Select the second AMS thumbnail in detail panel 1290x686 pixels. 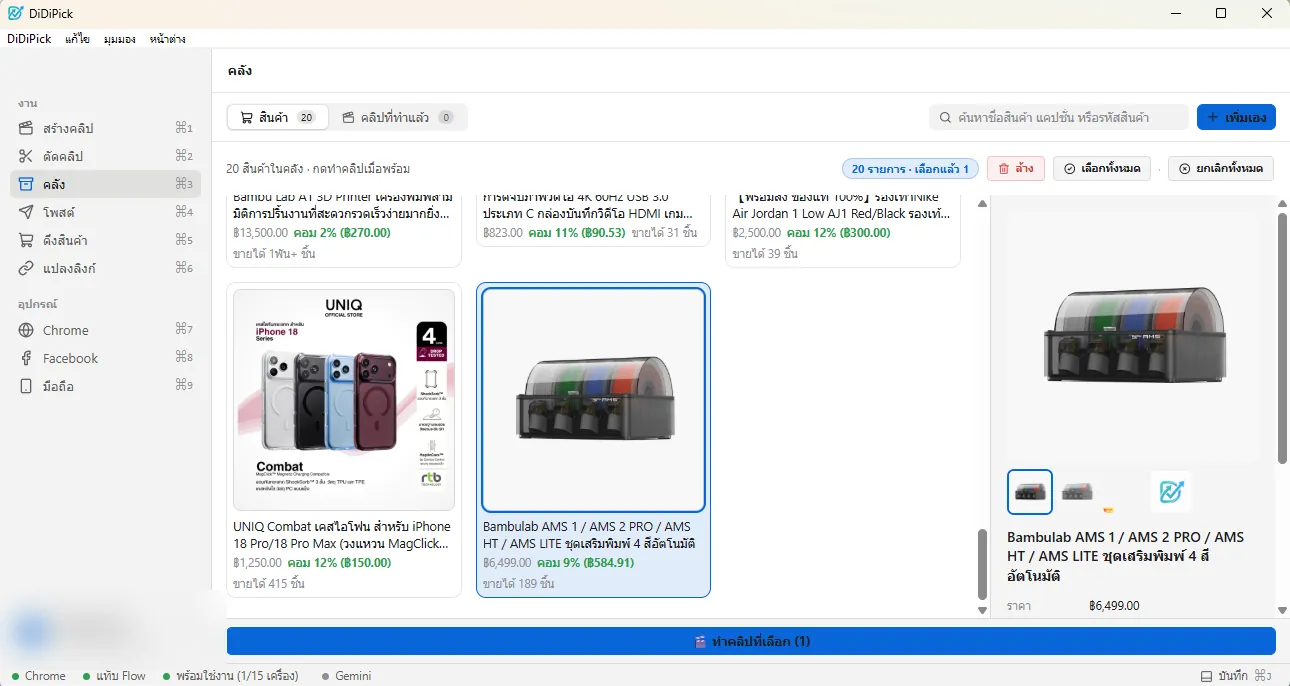(x=1077, y=491)
